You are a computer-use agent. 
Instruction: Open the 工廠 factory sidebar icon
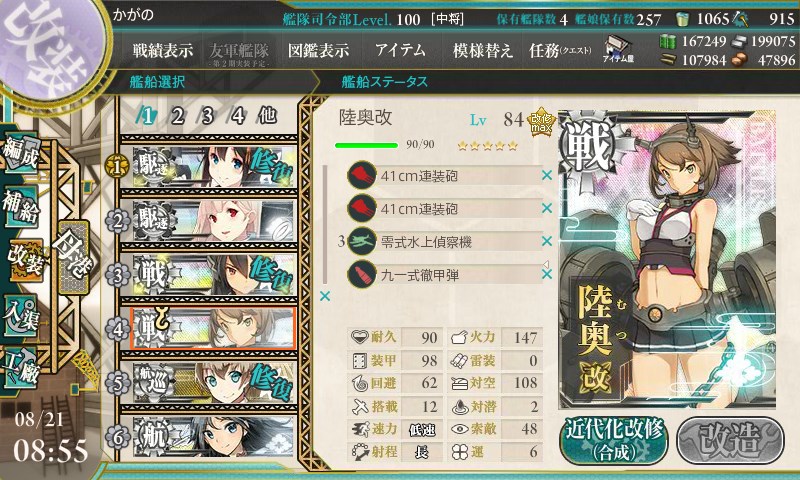[x=20, y=368]
